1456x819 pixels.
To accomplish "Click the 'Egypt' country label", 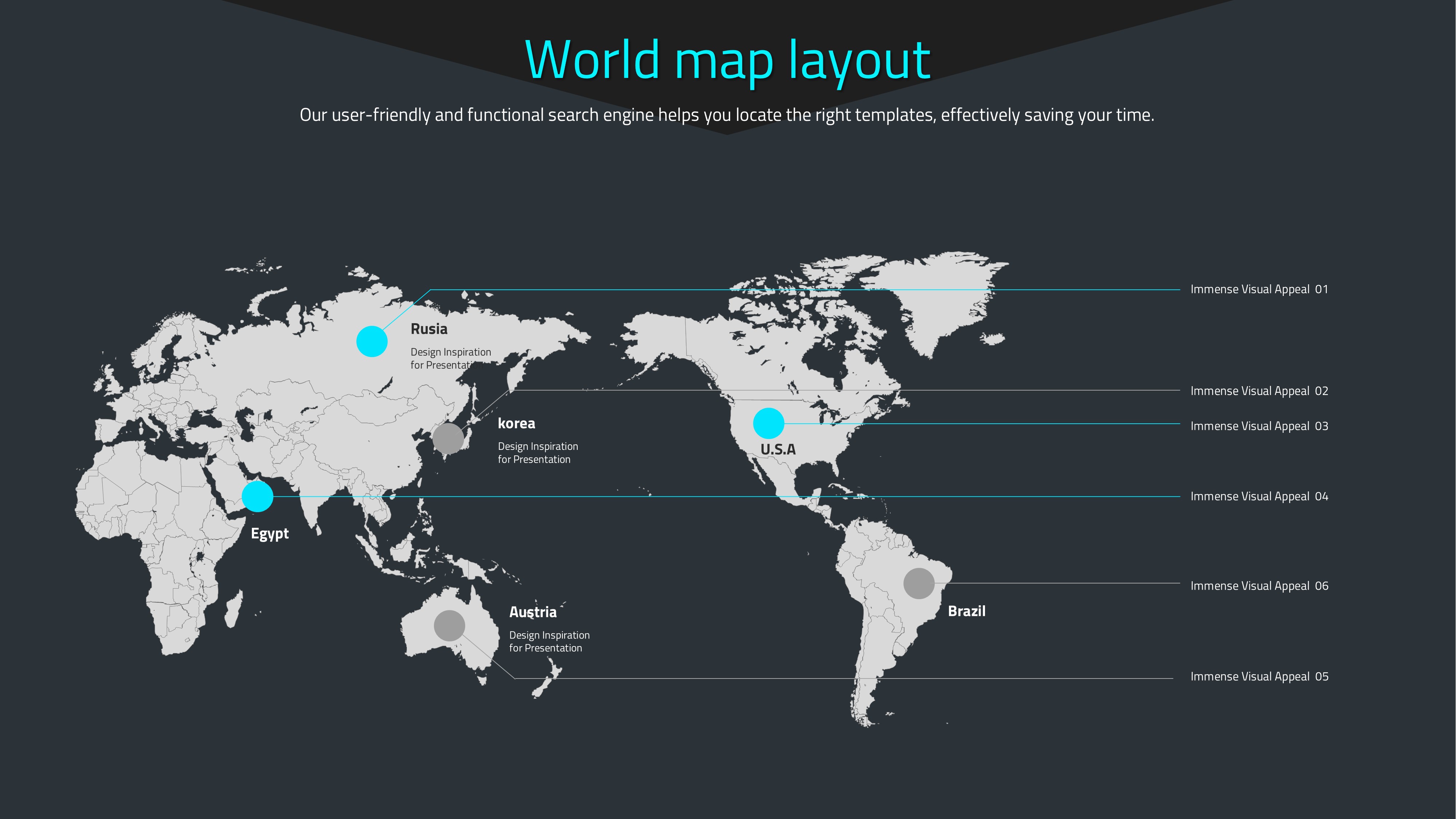I will point(270,534).
